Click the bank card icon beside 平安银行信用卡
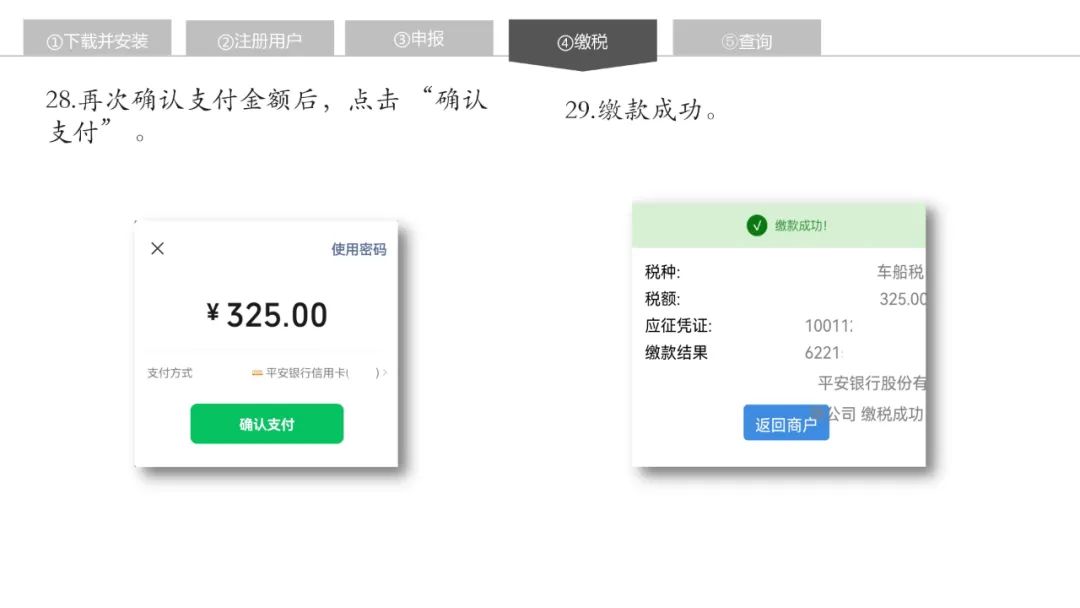This screenshot has height=608, width=1080. coord(257,373)
